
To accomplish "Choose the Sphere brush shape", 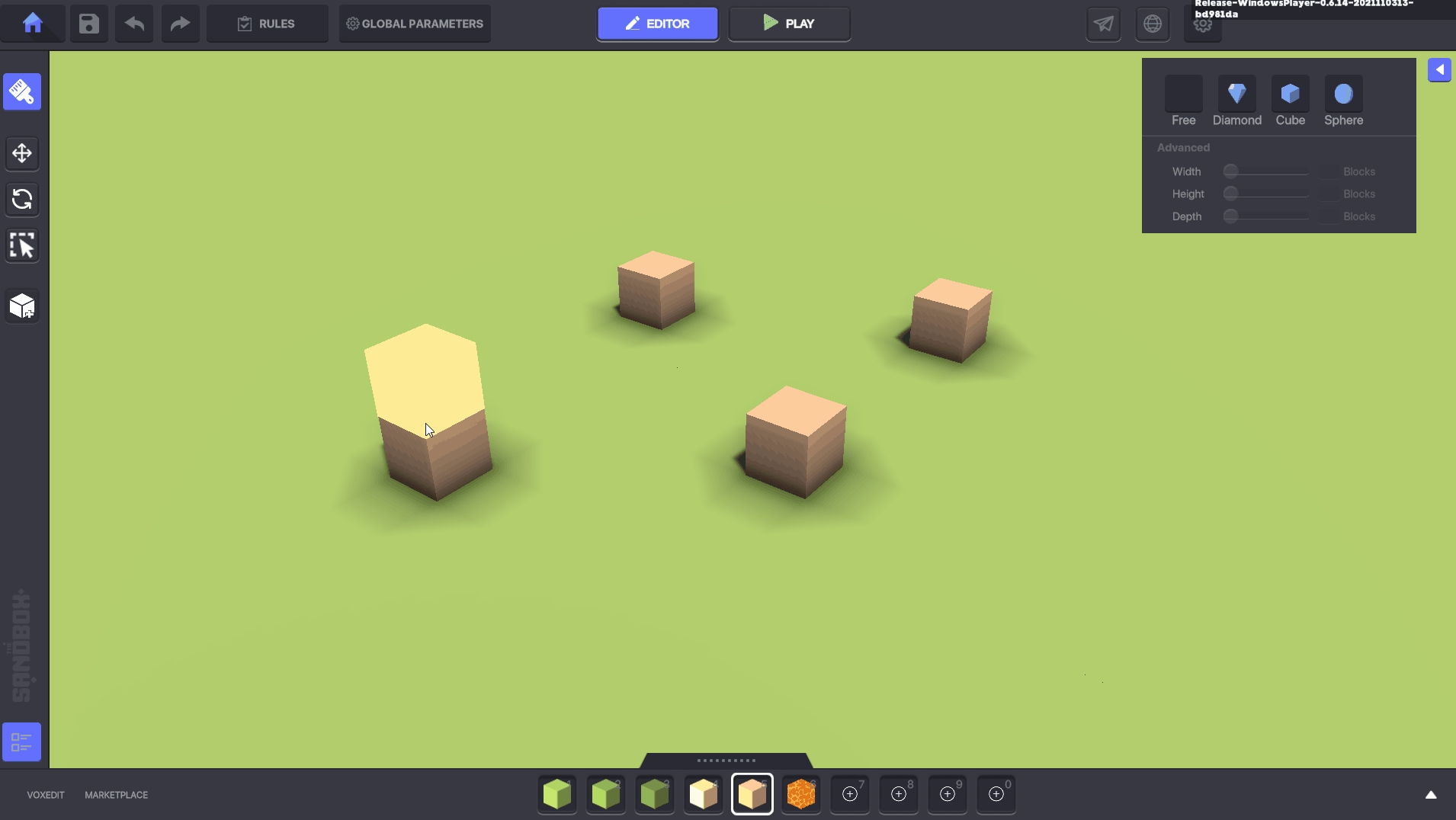I will coord(1343,94).
